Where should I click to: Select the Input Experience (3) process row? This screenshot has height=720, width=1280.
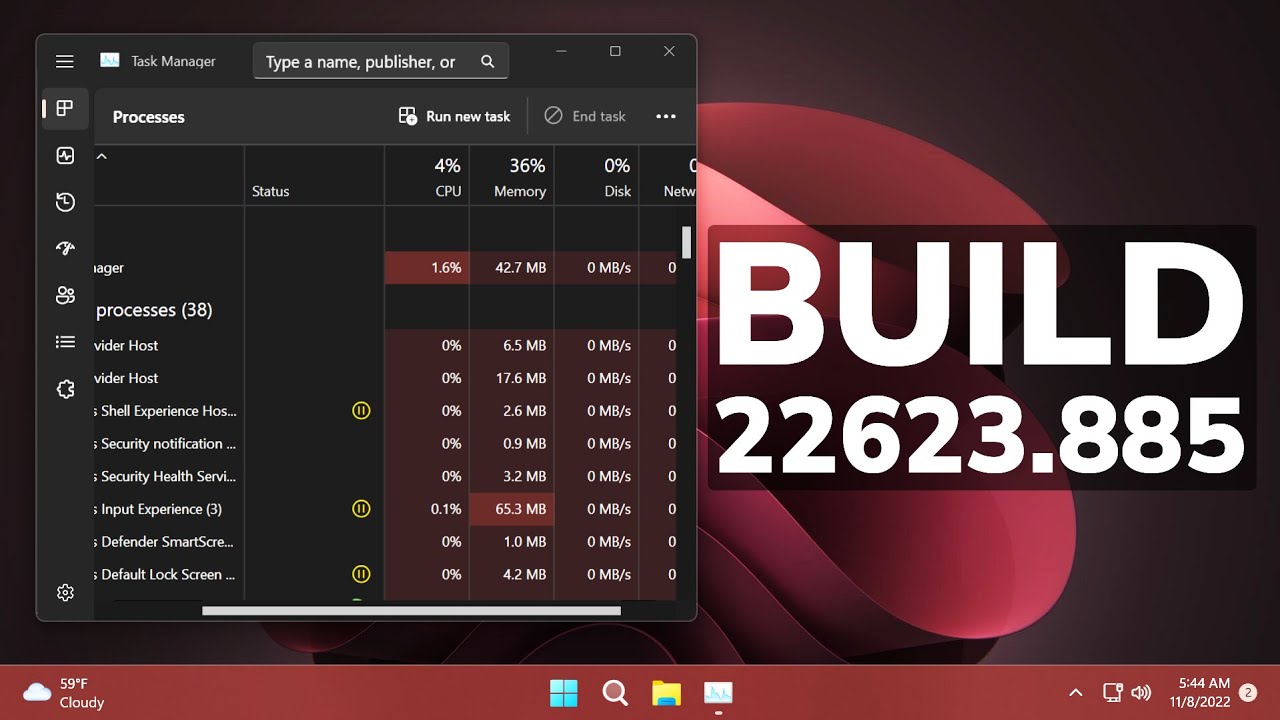[x=386, y=509]
